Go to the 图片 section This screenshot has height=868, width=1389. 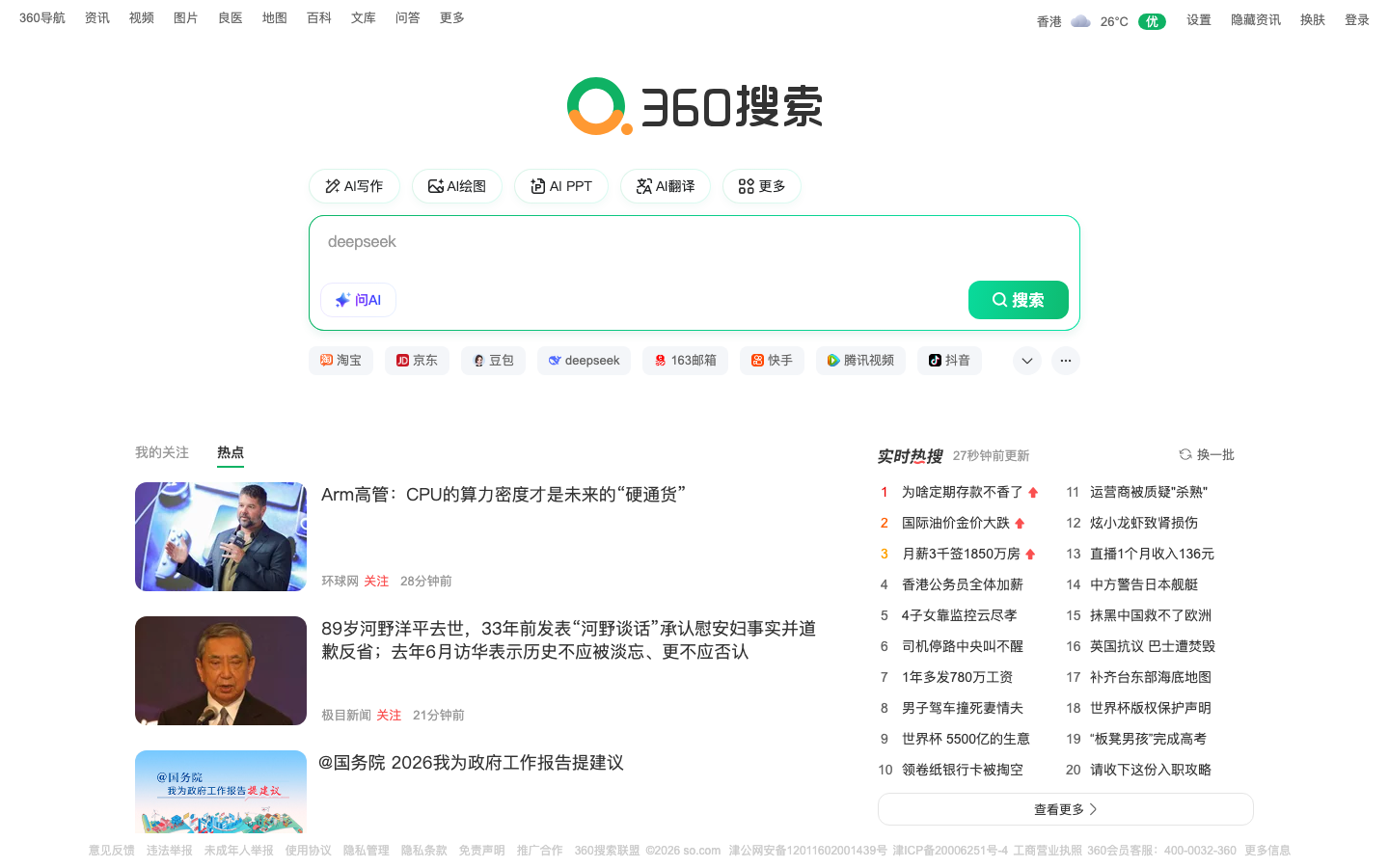(x=186, y=17)
